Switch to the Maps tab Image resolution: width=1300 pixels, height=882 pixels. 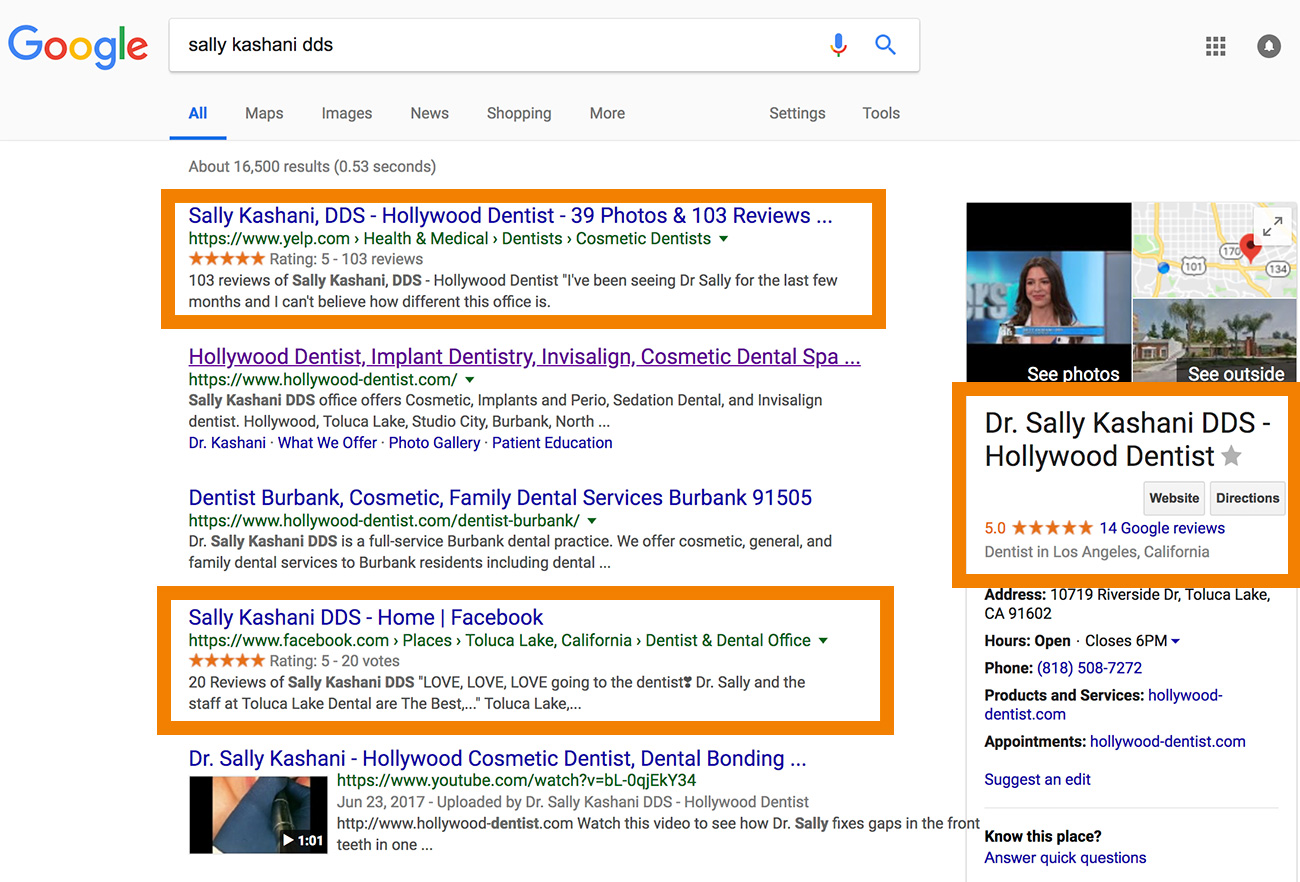point(264,113)
